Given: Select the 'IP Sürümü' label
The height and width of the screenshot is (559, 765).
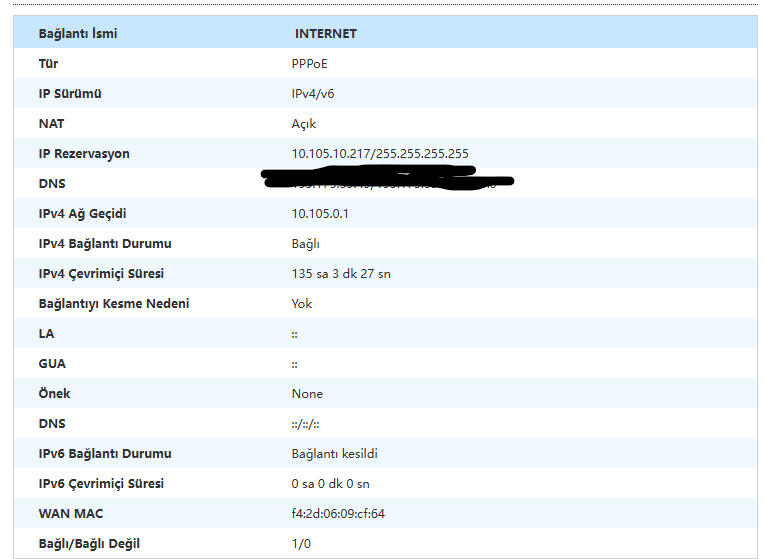Looking at the screenshot, I should 70,94.
